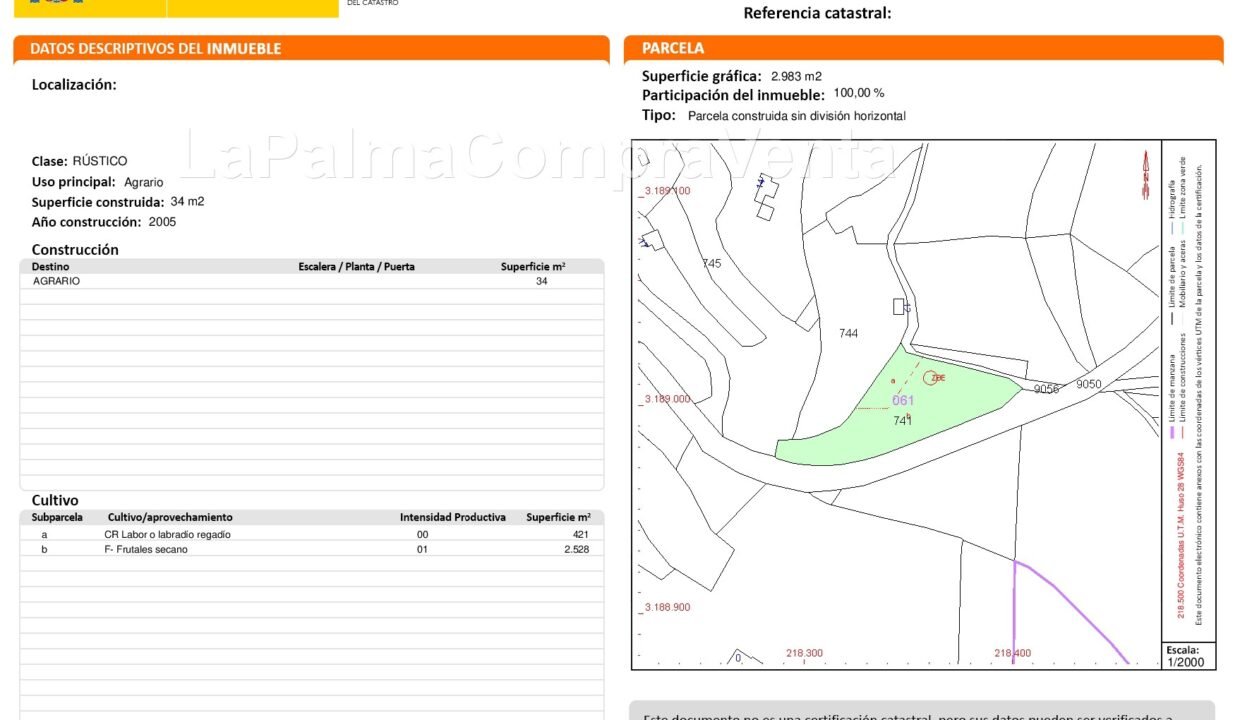Click parcel number 745 on map

711,263
